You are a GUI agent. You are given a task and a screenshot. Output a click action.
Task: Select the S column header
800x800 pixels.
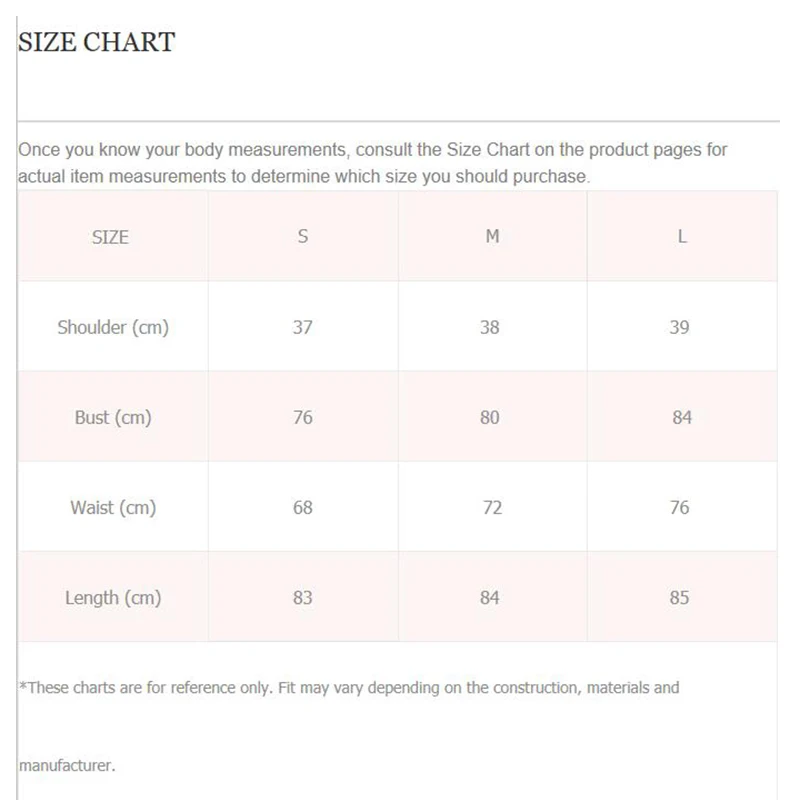(303, 237)
